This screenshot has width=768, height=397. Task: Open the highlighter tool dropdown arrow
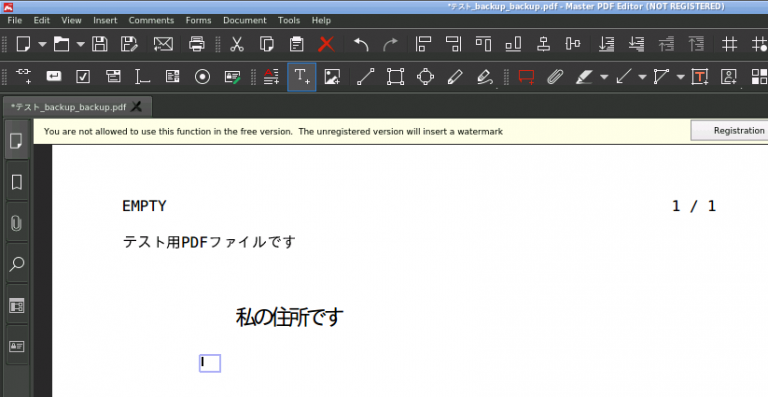click(604, 77)
